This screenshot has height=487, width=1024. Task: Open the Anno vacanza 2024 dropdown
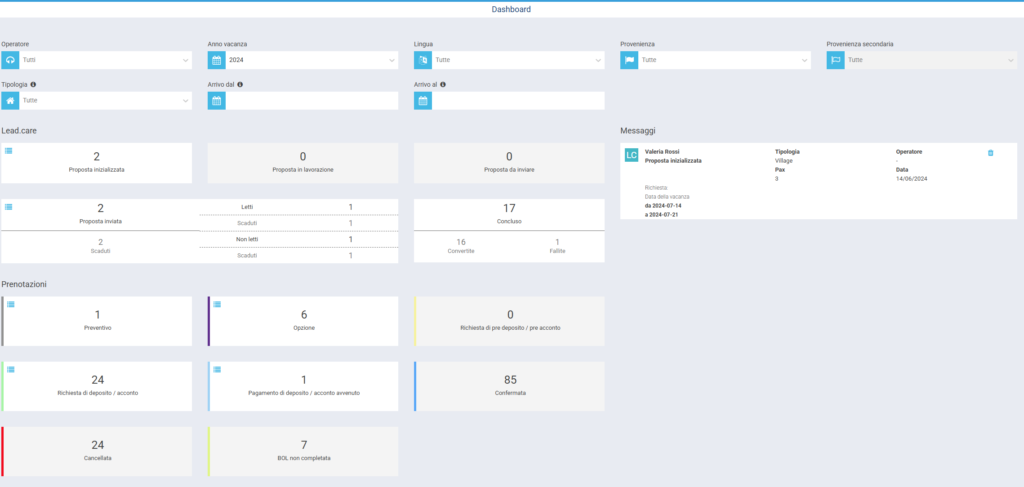click(311, 61)
